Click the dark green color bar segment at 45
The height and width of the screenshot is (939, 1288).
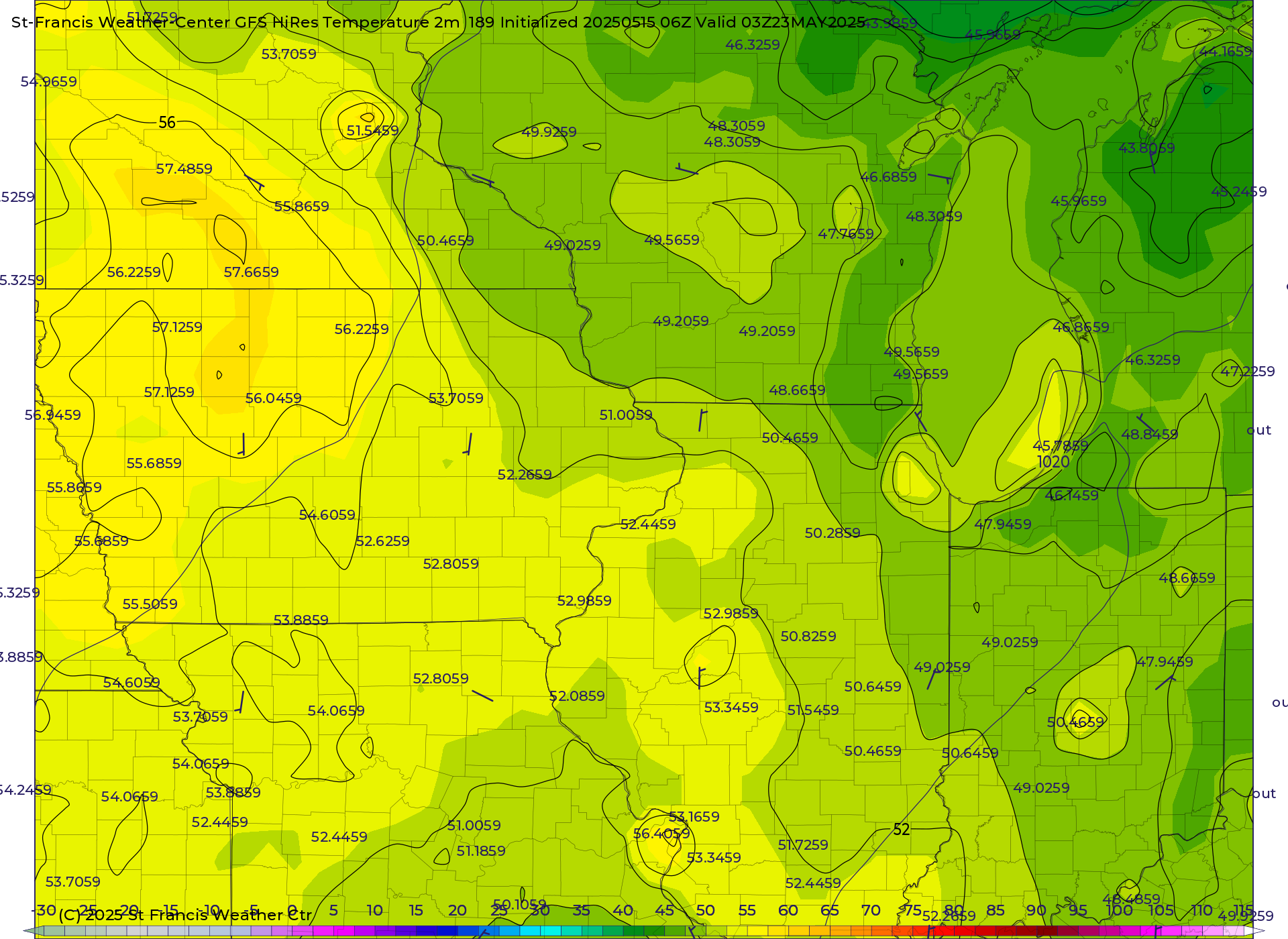coord(654,931)
